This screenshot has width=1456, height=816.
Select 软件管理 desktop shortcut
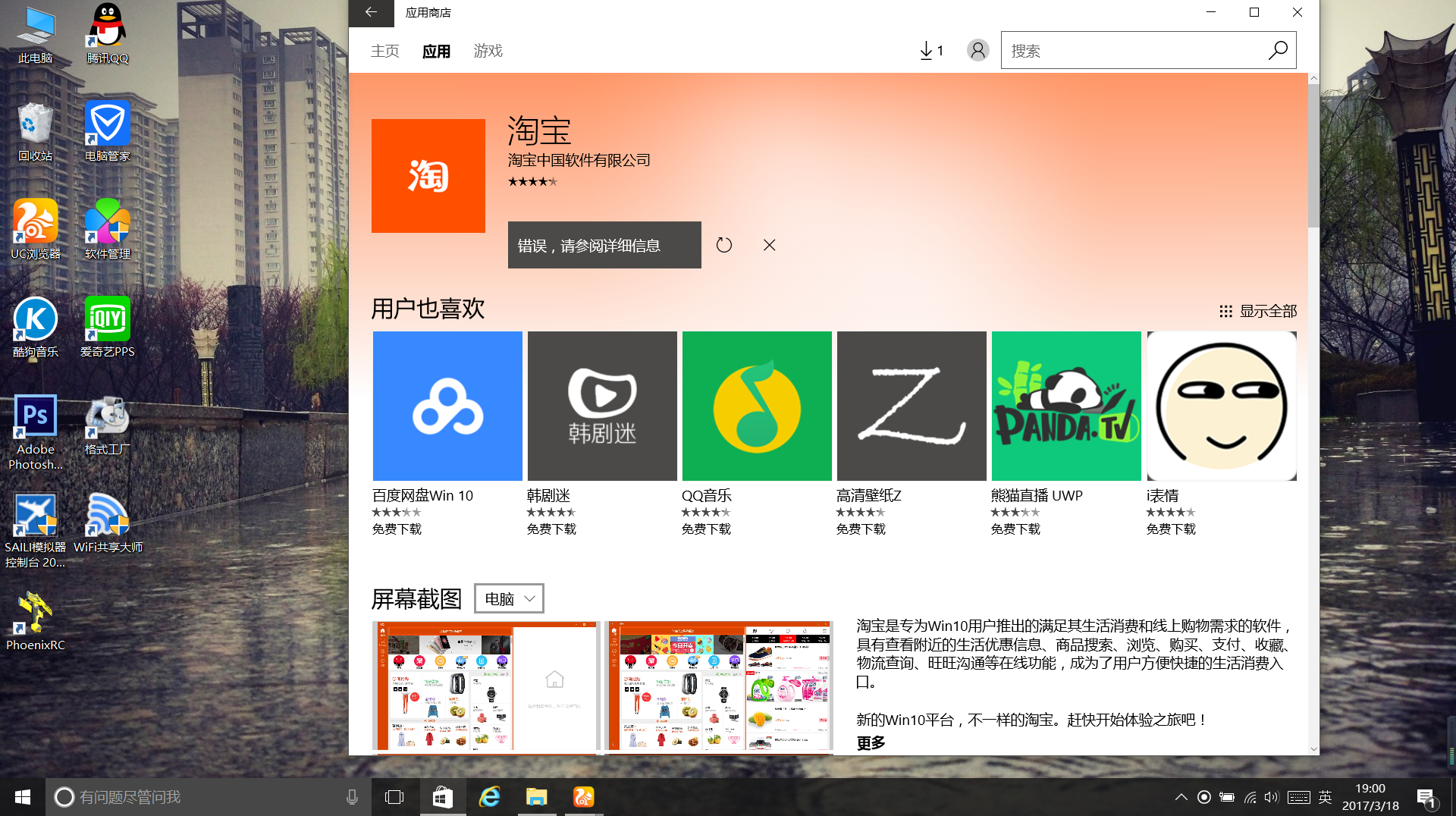(107, 230)
